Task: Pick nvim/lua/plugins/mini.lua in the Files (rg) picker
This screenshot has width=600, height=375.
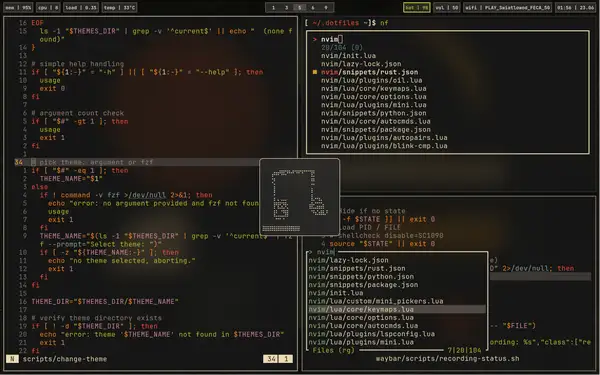Action: click(x=361, y=342)
